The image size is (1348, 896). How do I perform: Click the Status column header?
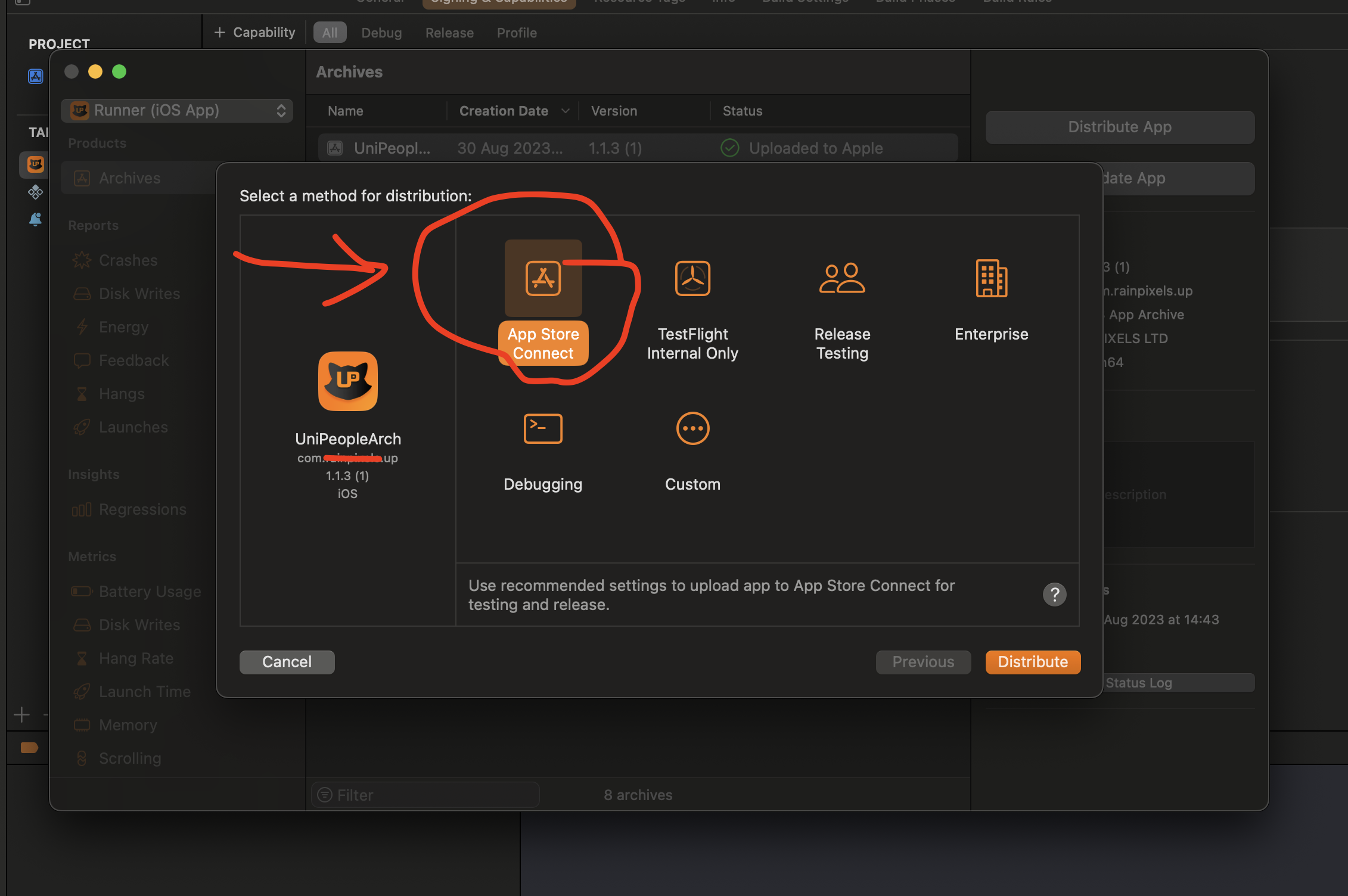(742, 111)
